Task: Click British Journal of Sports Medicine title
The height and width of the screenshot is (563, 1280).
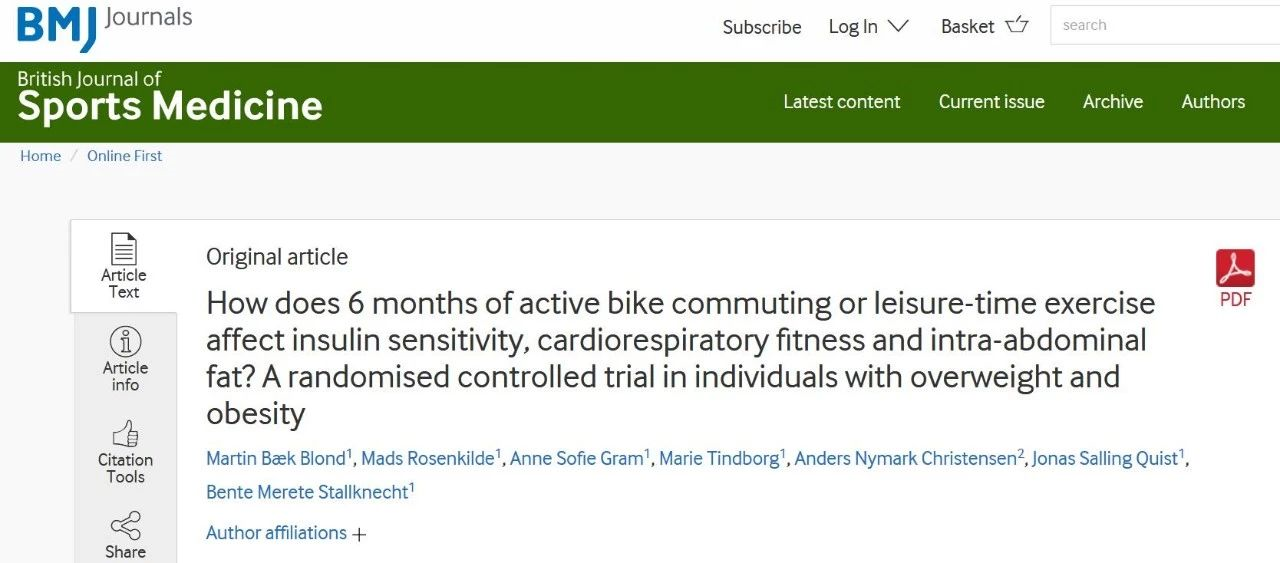Action: (170, 97)
